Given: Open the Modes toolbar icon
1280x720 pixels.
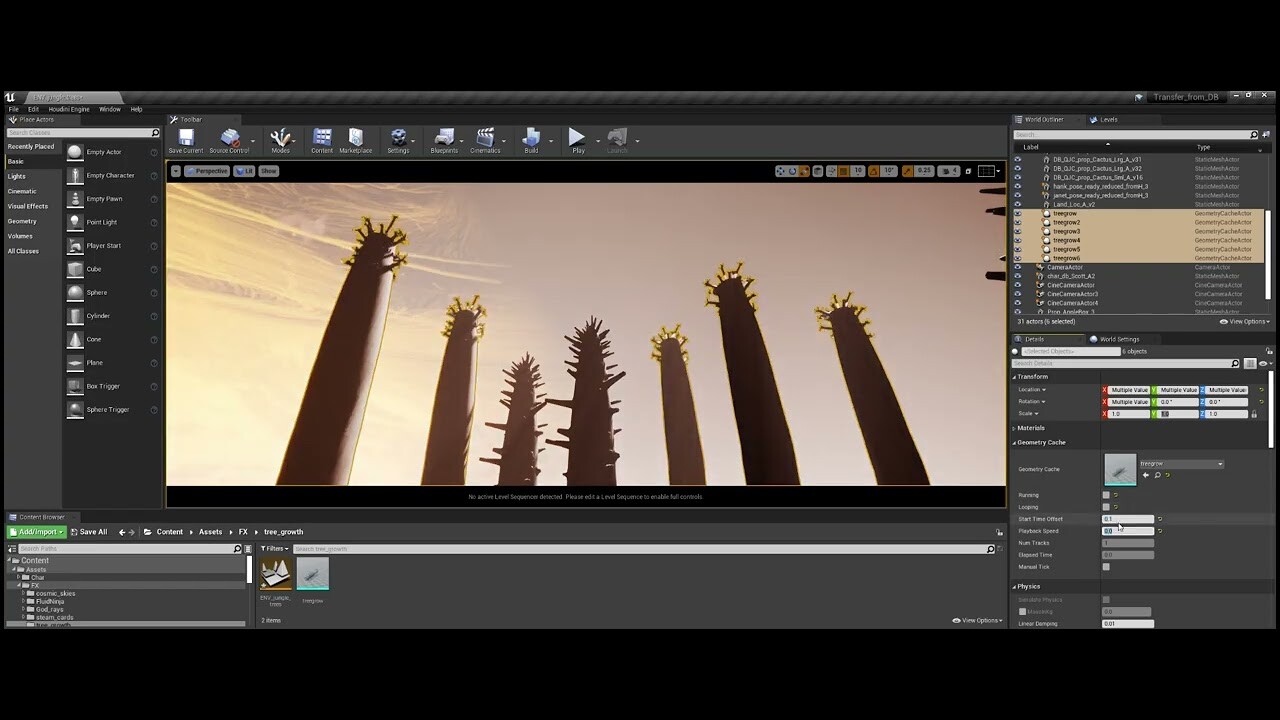Looking at the screenshot, I should pos(280,140).
